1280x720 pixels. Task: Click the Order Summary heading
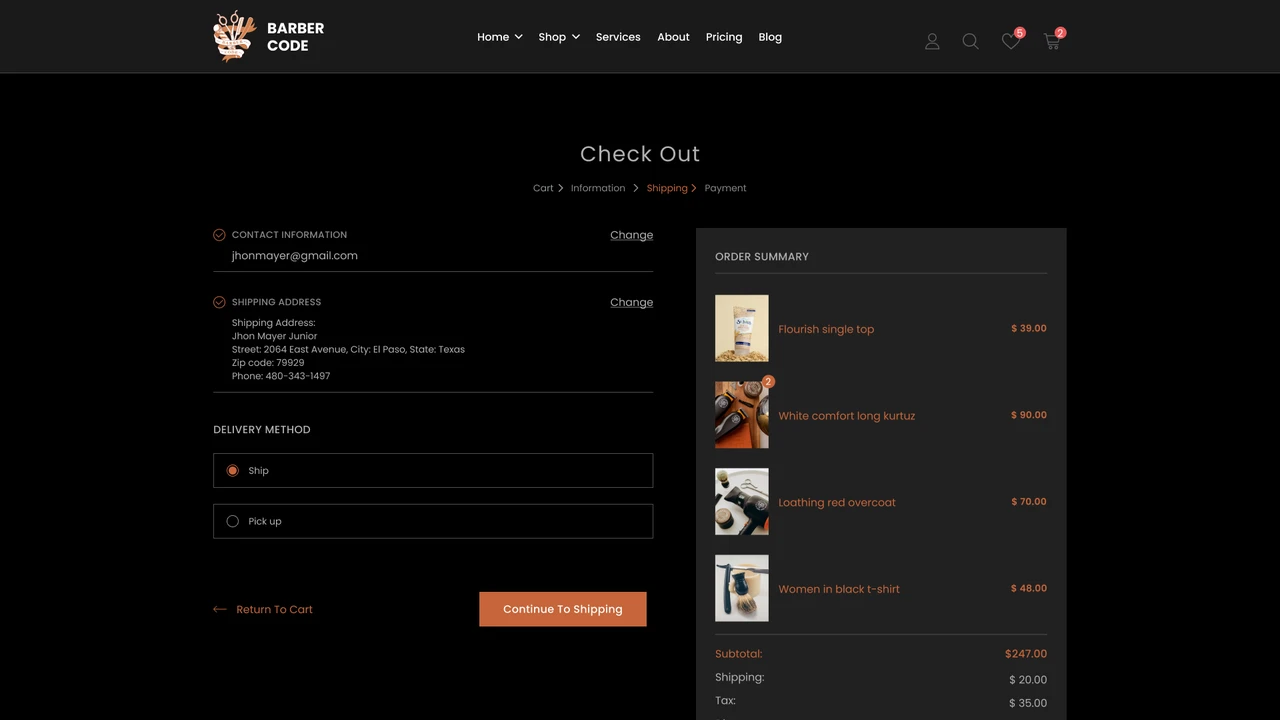762,257
